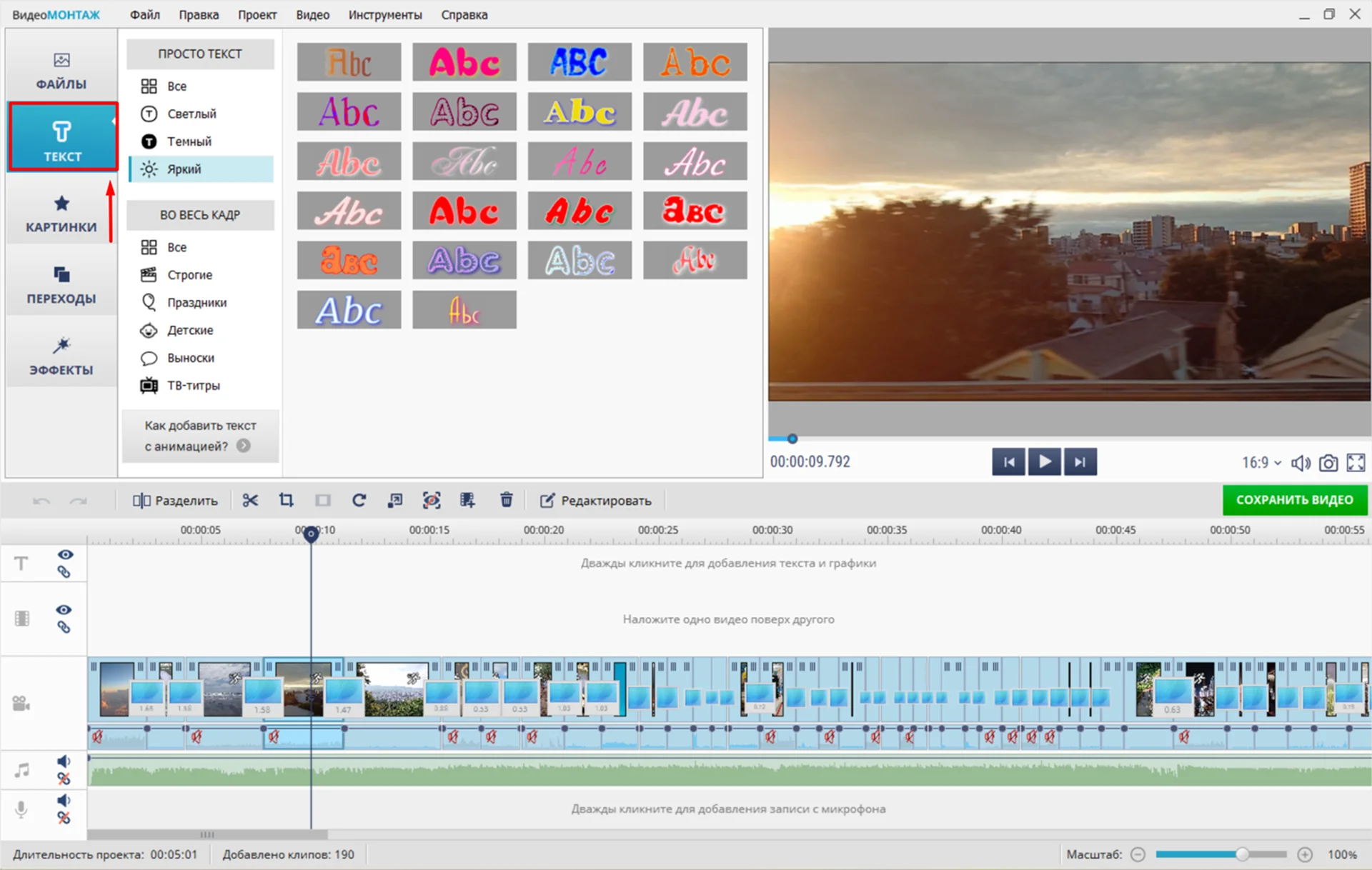1372x870 pixels.
Task: Open the 16:9 aspect ratio dropdown
Action: pos(1261,463)
